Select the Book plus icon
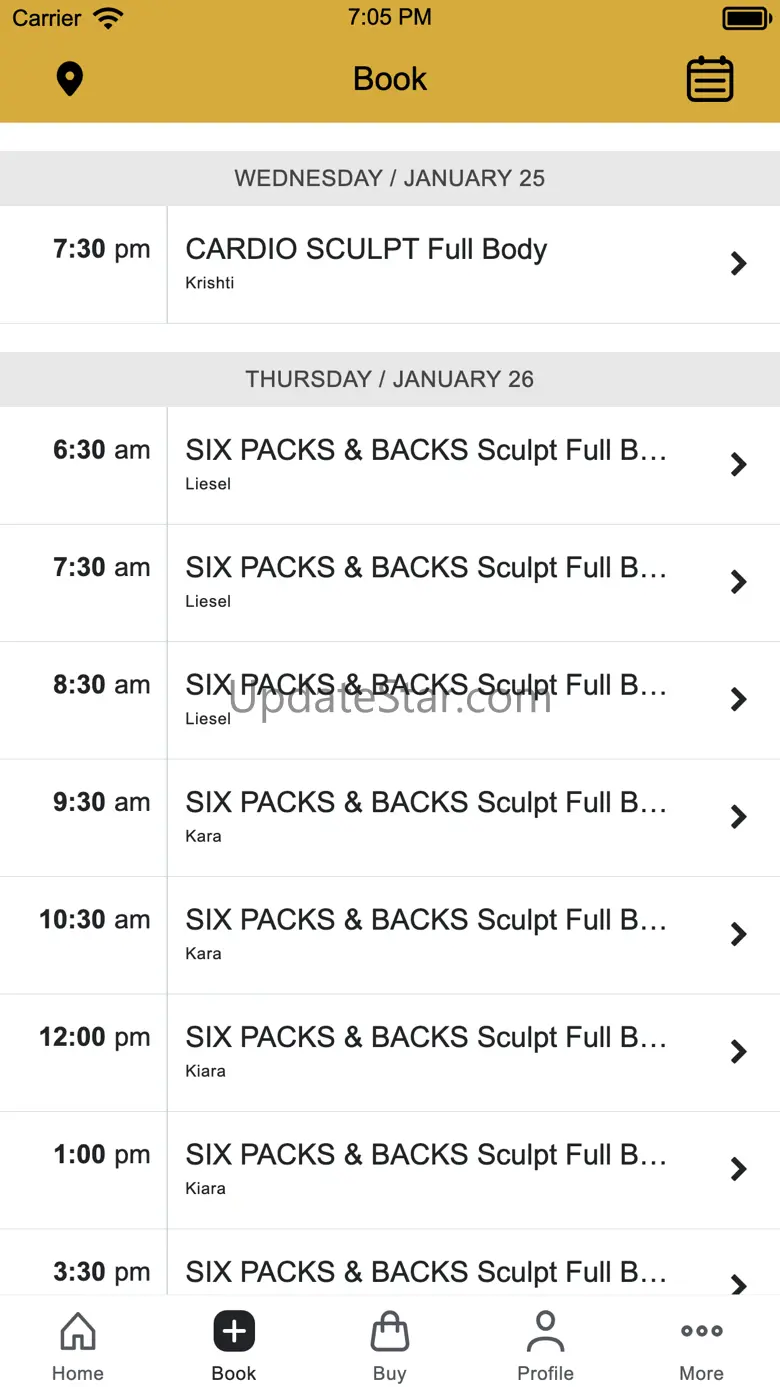Image resolution: width=780 pixels, height=1387 pixels. coord(234,1331)
